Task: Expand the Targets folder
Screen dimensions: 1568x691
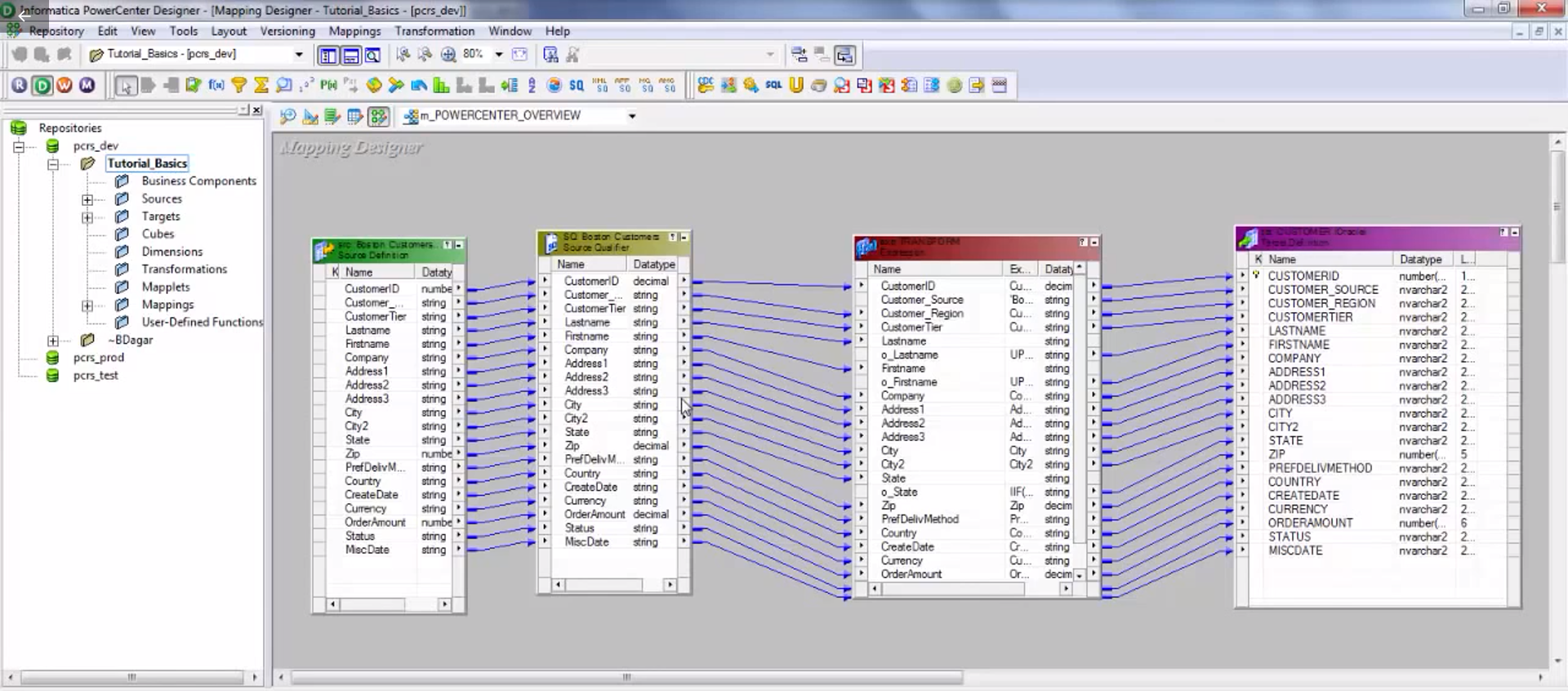Action: coord(87,217)
